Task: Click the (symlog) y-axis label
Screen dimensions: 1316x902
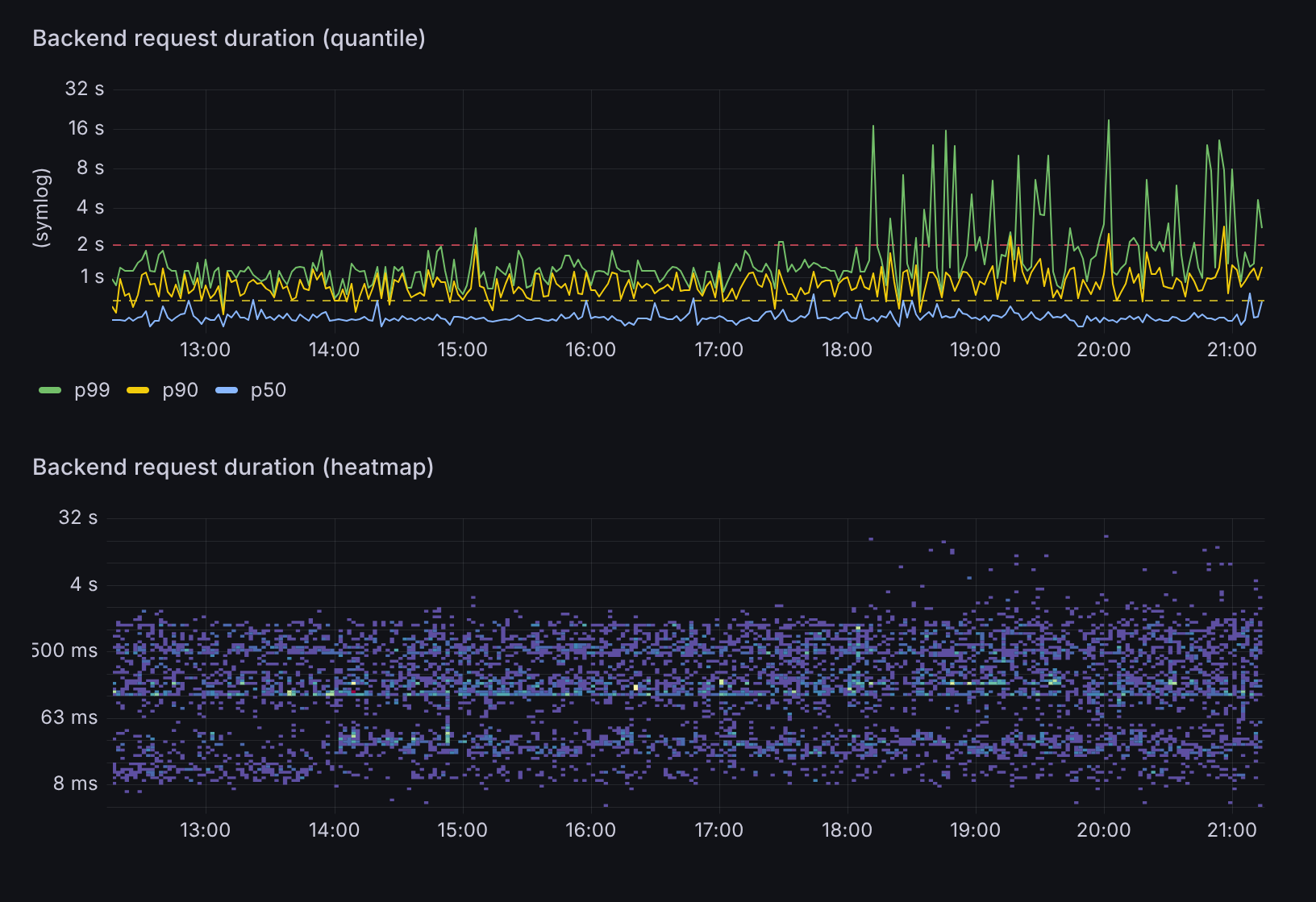Action: 41,208
